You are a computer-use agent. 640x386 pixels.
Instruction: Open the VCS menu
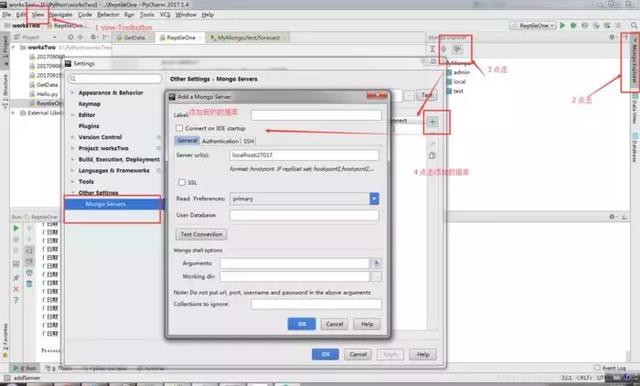[x=165, y=15]
